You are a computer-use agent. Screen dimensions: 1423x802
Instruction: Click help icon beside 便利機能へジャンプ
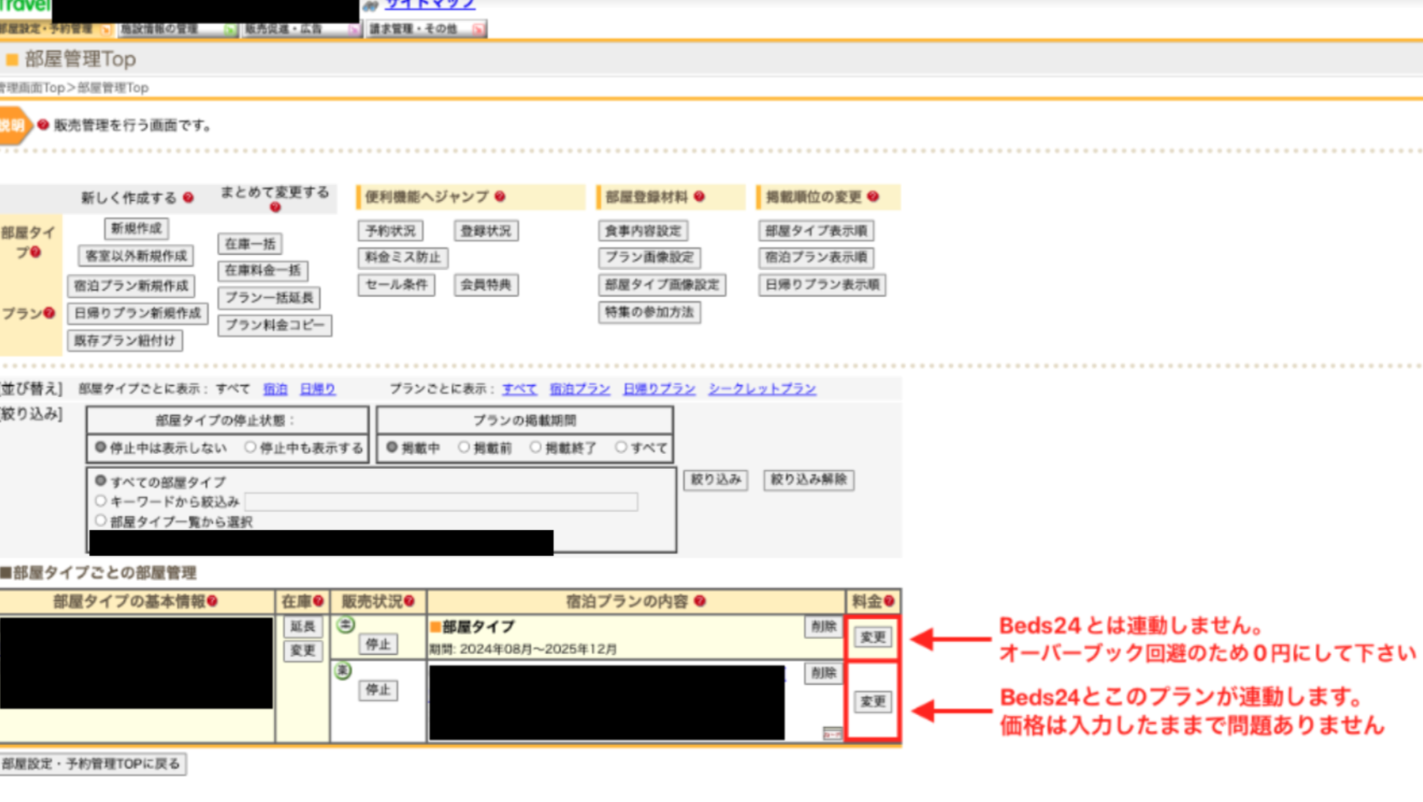[x=500, y=197]
